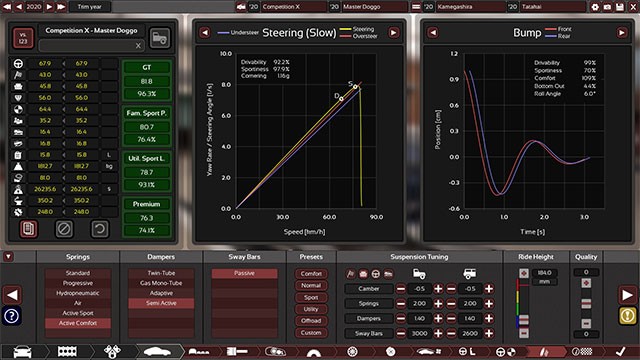
Task: Select the Premium demographic button
Action: pos(147,204)
